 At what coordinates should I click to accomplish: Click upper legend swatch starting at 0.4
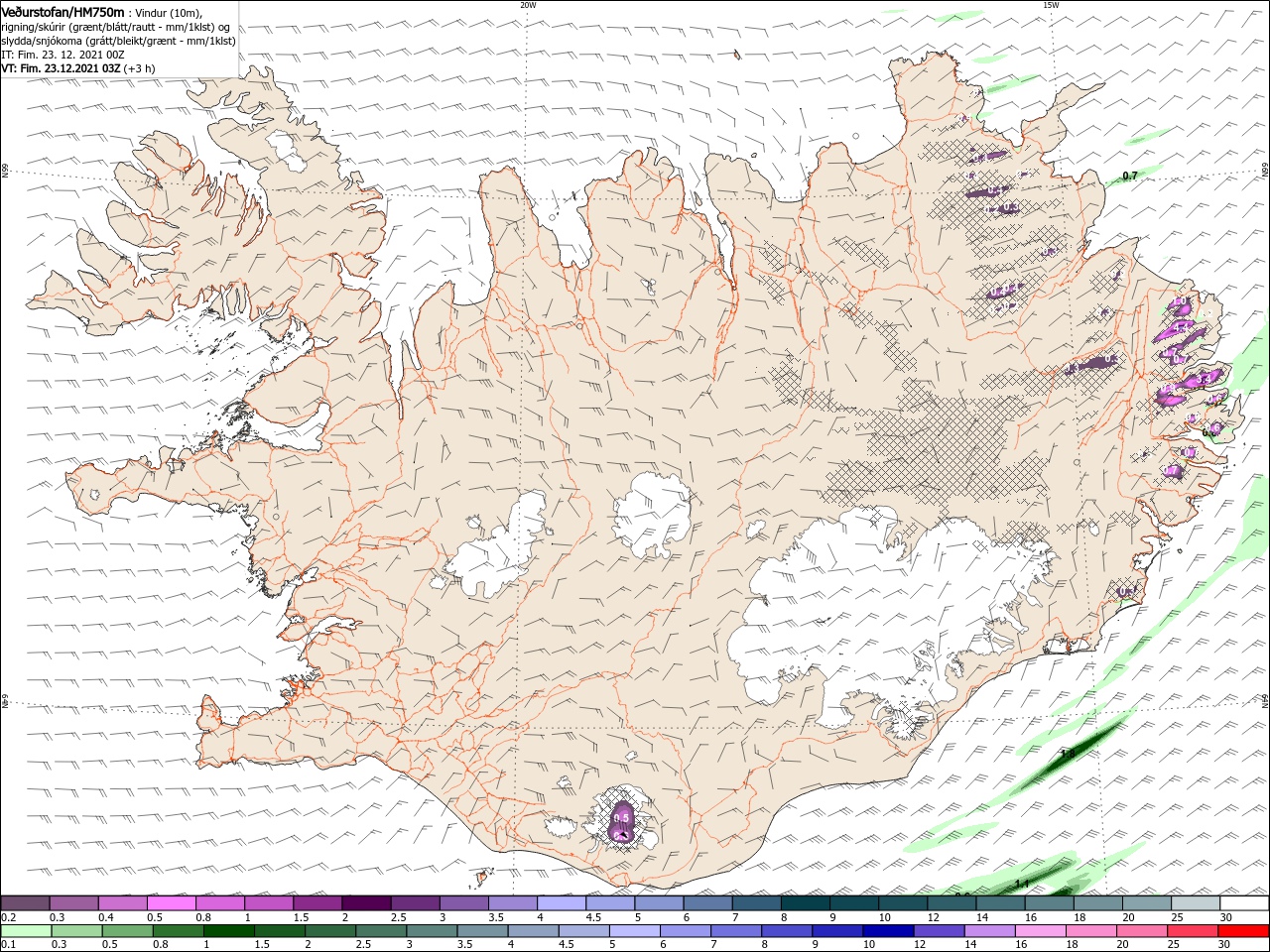click(x=123, y=902)
